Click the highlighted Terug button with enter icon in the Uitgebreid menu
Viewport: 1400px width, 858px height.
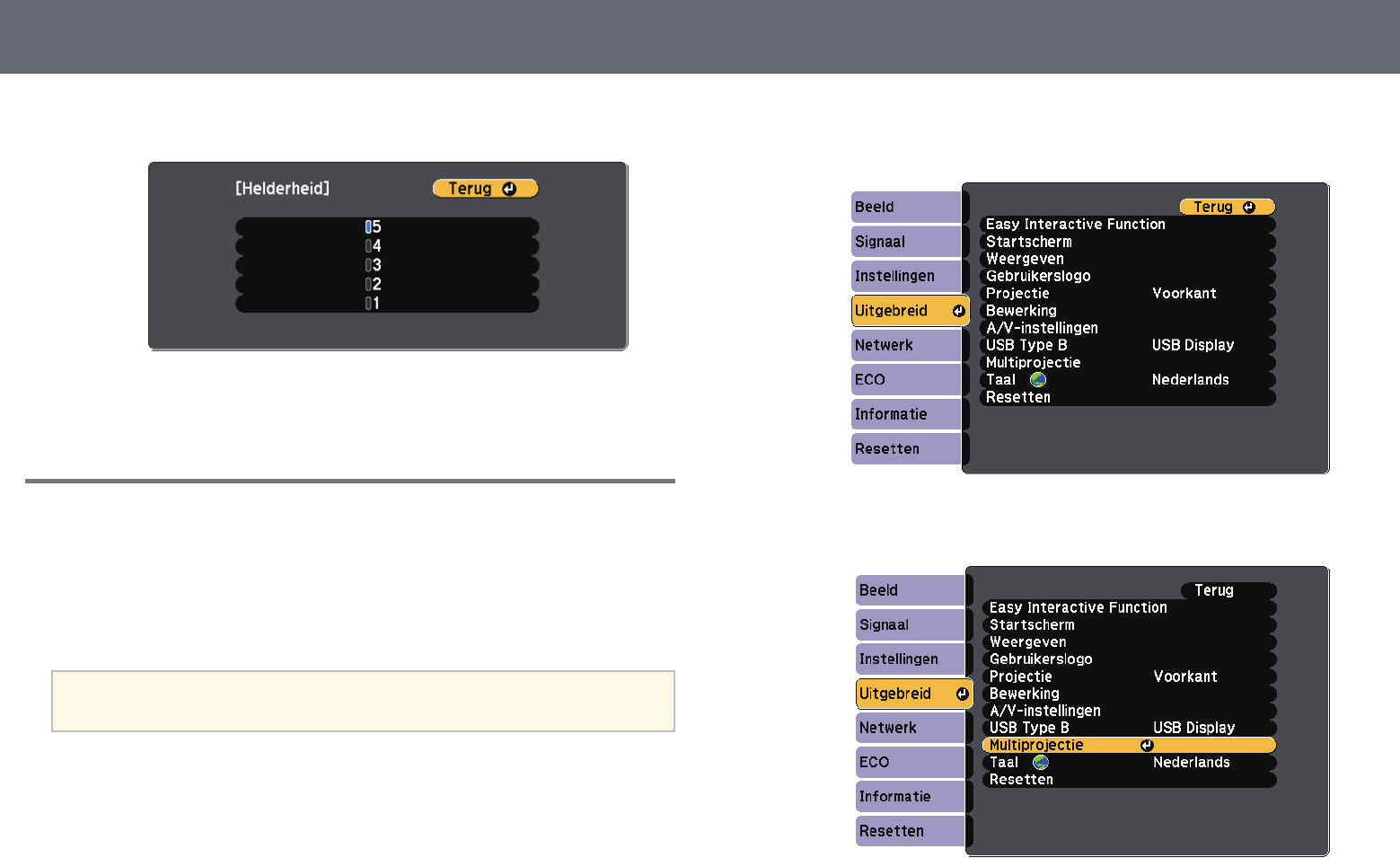(x=1227, y=207)
